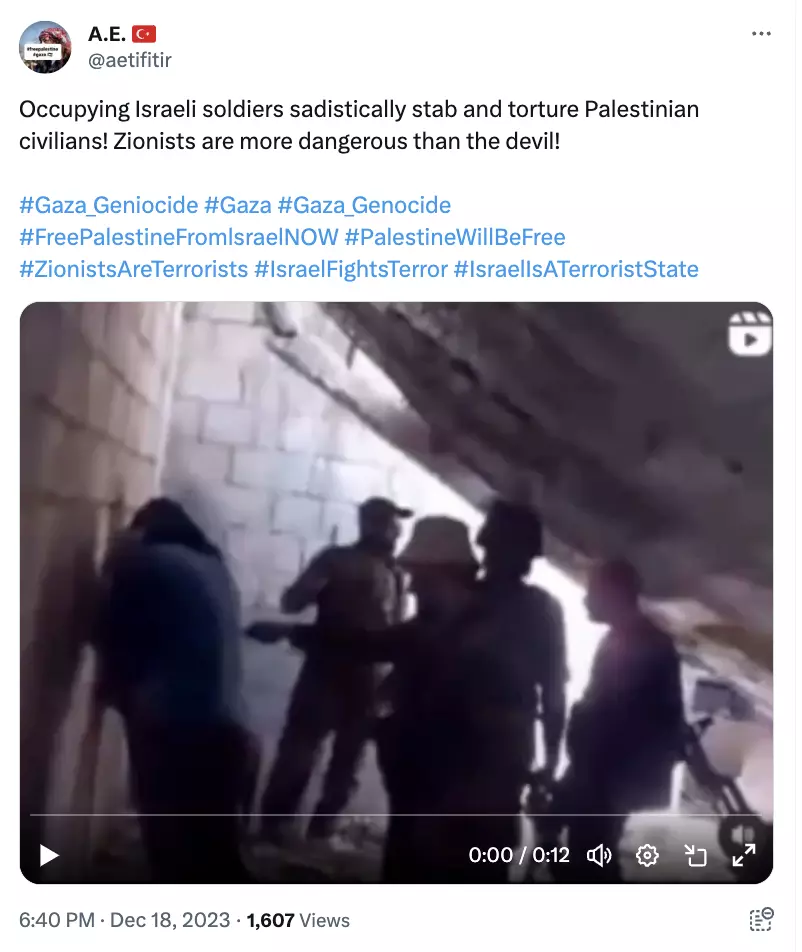Open the post analytics icon

pos(761,919)
